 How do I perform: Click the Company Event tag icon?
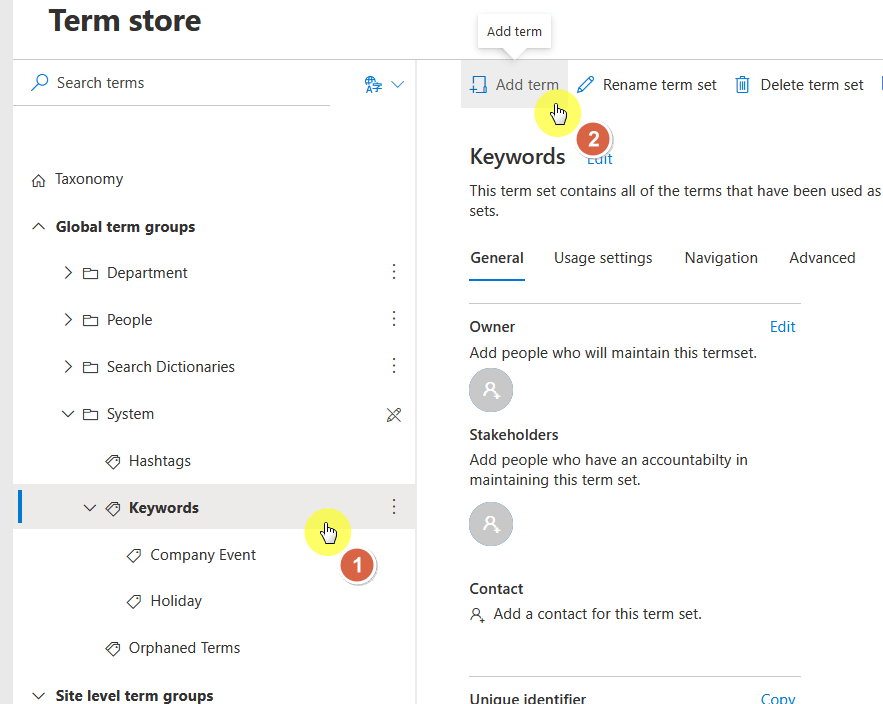tap(134, 556)
